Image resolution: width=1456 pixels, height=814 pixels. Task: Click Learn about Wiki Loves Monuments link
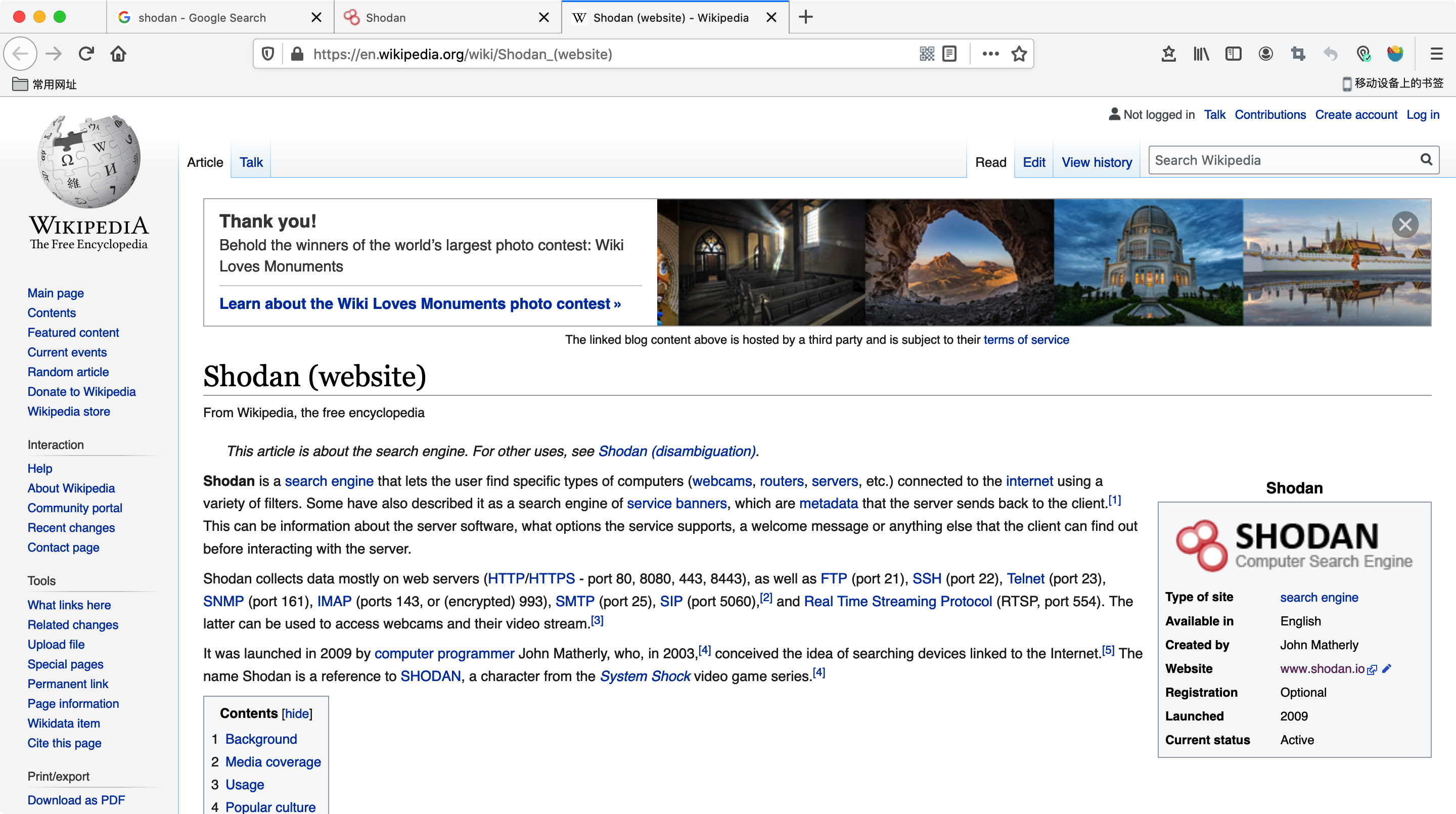(x=420, y=303)
